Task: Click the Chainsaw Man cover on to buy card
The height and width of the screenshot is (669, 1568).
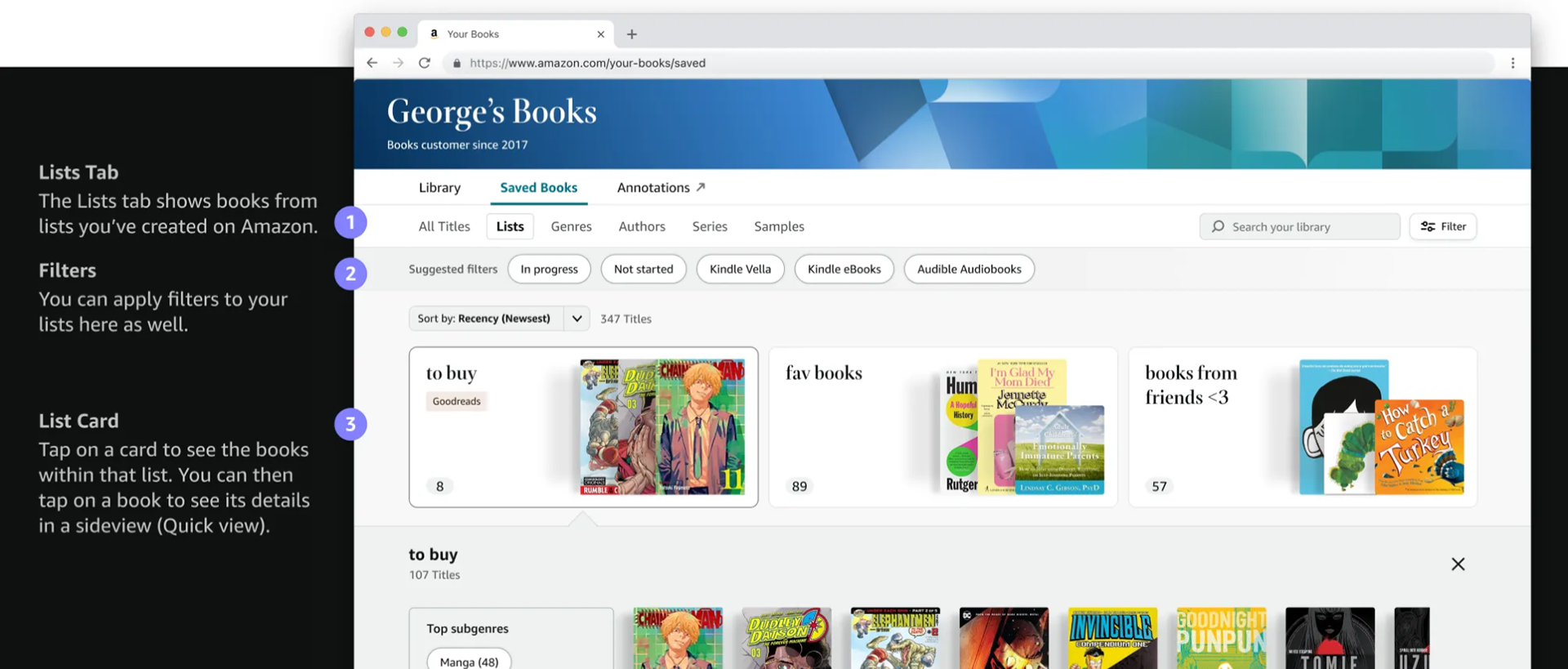Action: [702, 427]
